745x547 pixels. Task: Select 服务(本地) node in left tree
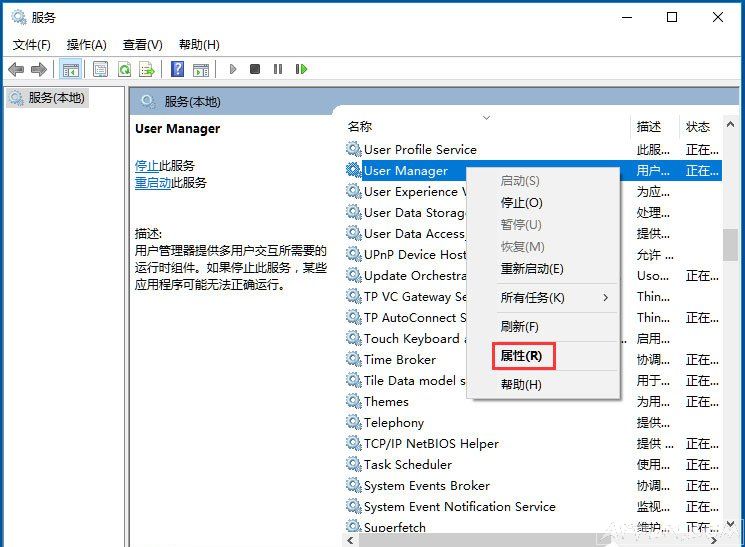tap(48, 98)
